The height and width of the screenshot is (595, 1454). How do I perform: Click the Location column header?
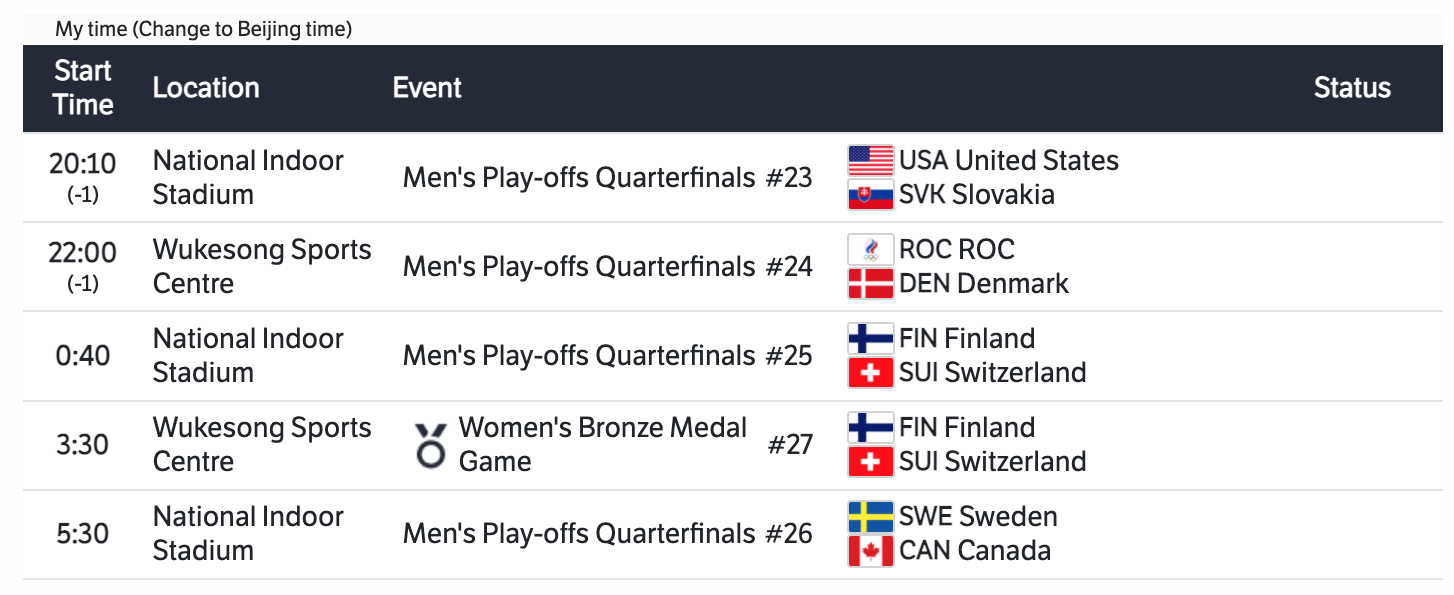[x=206, y=88]
